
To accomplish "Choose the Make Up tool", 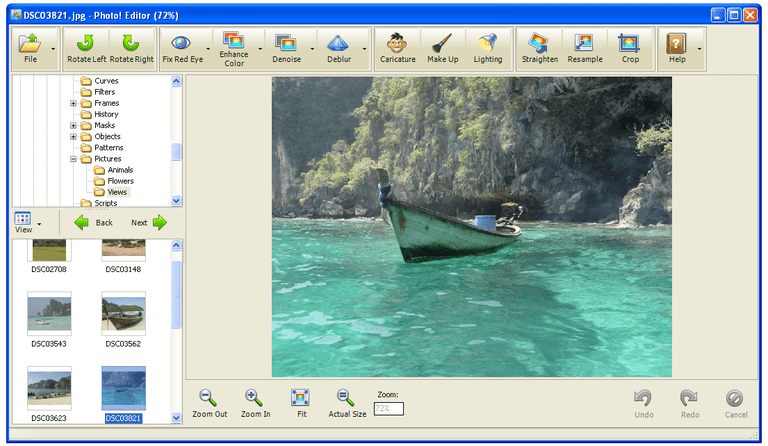I will [x=442, y=49].
